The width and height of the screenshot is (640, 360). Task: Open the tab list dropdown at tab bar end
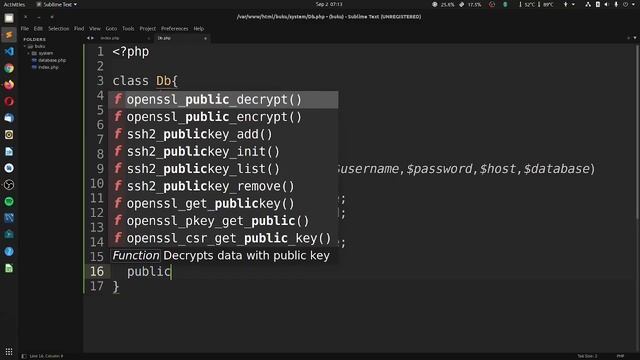click(x=635, y=38)
